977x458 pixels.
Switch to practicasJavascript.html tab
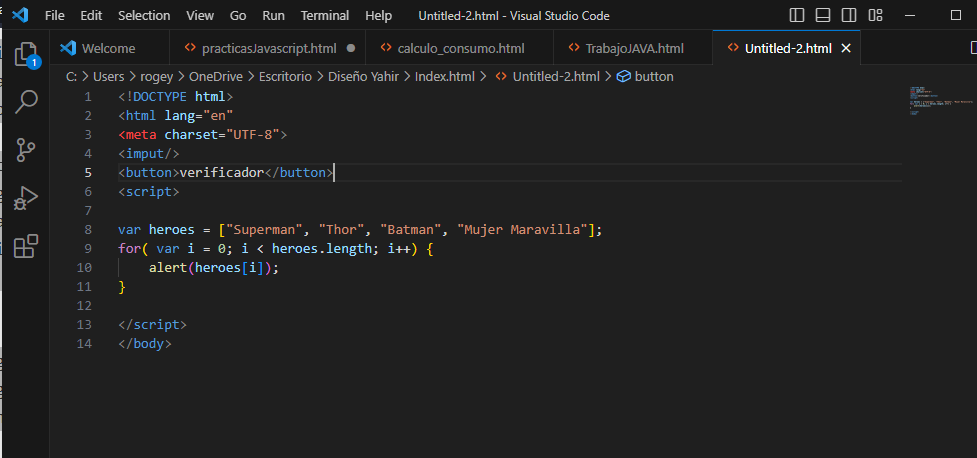click(x=267, y=48)
